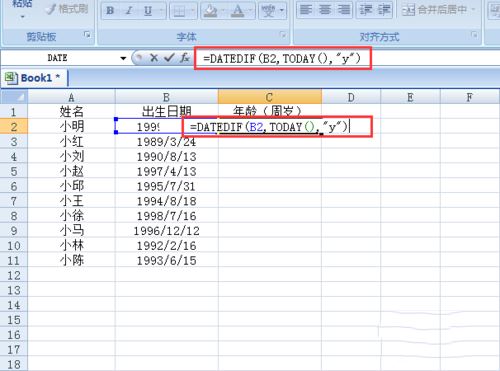The width and height of the screenshot is (500, 371).
Task: Align text left
Action: (x=306, y=10)
